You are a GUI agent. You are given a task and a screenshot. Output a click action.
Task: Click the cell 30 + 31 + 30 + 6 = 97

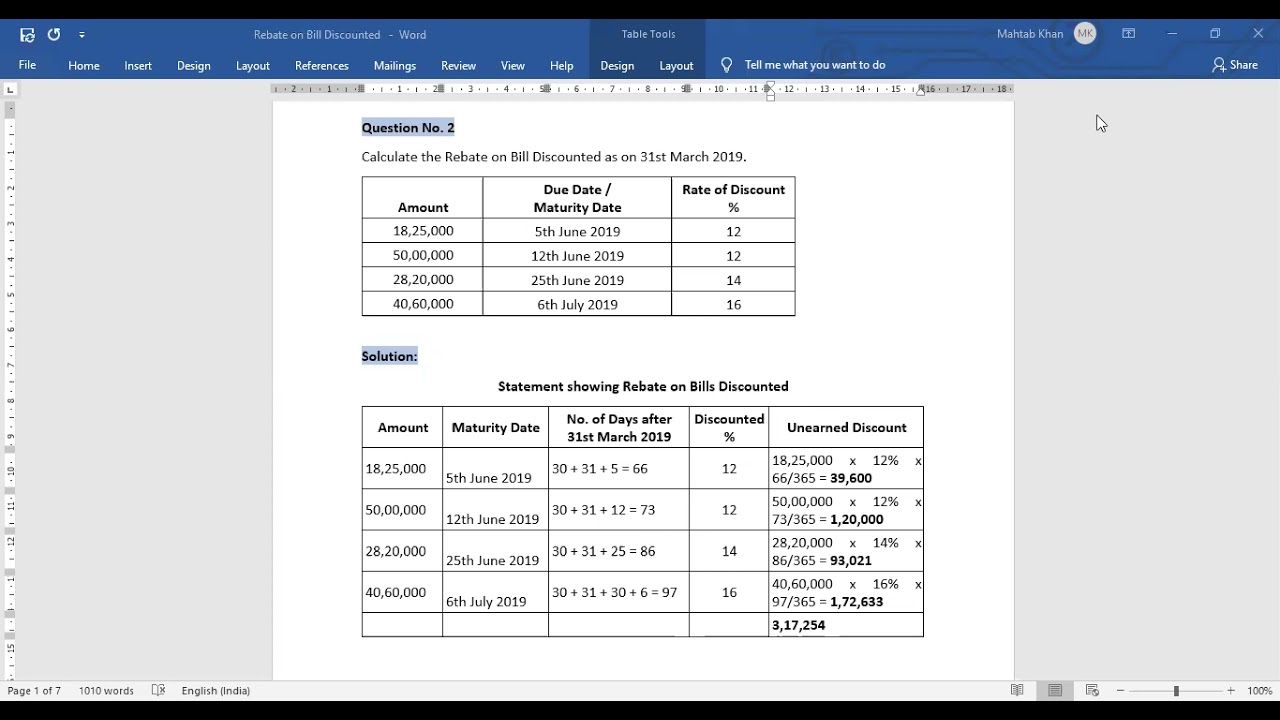point(618,592)
